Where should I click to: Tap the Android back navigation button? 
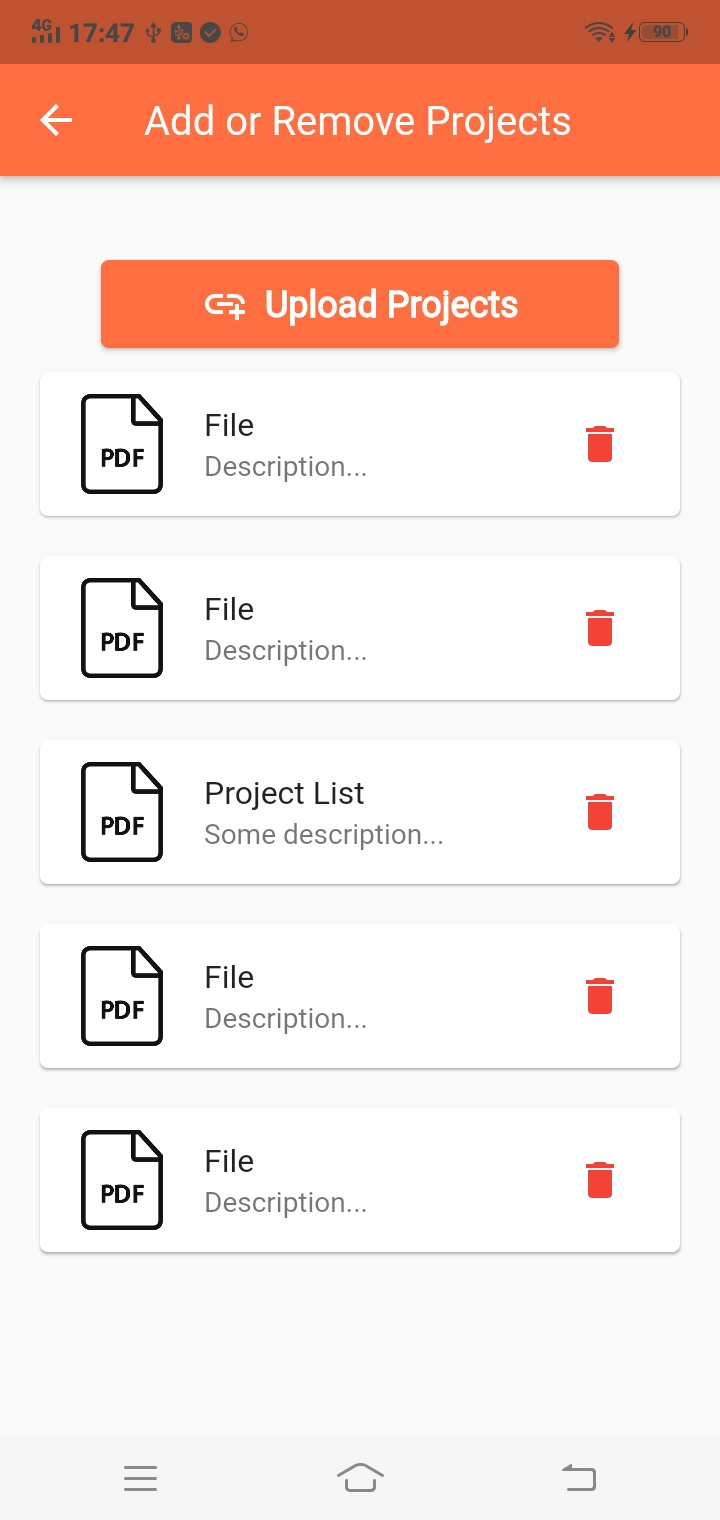click(x=579, y=1476)
